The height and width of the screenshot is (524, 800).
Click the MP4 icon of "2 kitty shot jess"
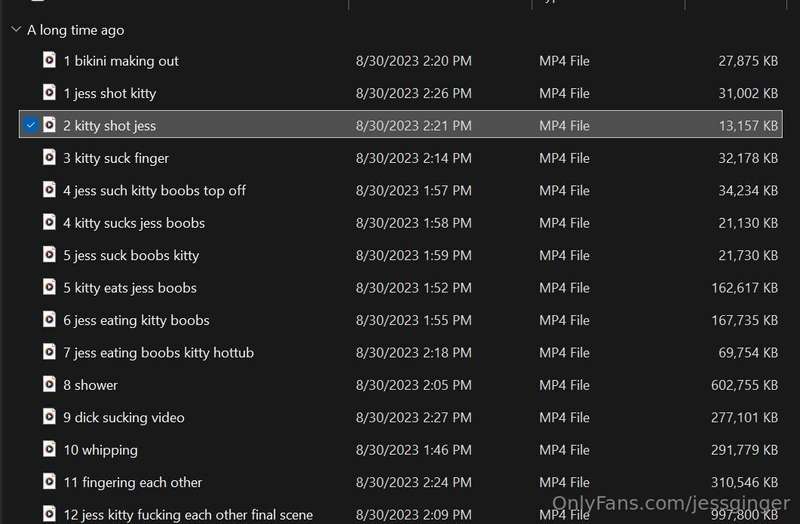[x=49, y=124]
